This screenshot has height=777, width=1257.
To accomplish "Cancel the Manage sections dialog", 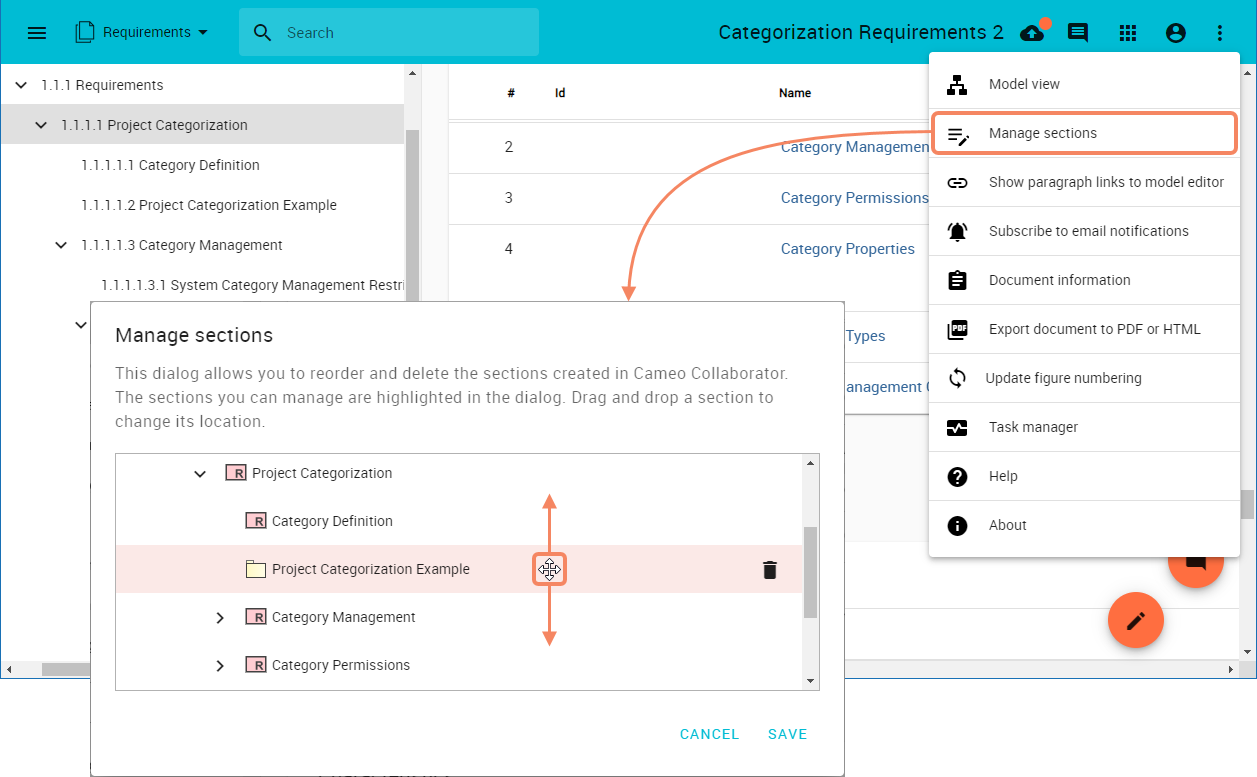I will [709, 734].
